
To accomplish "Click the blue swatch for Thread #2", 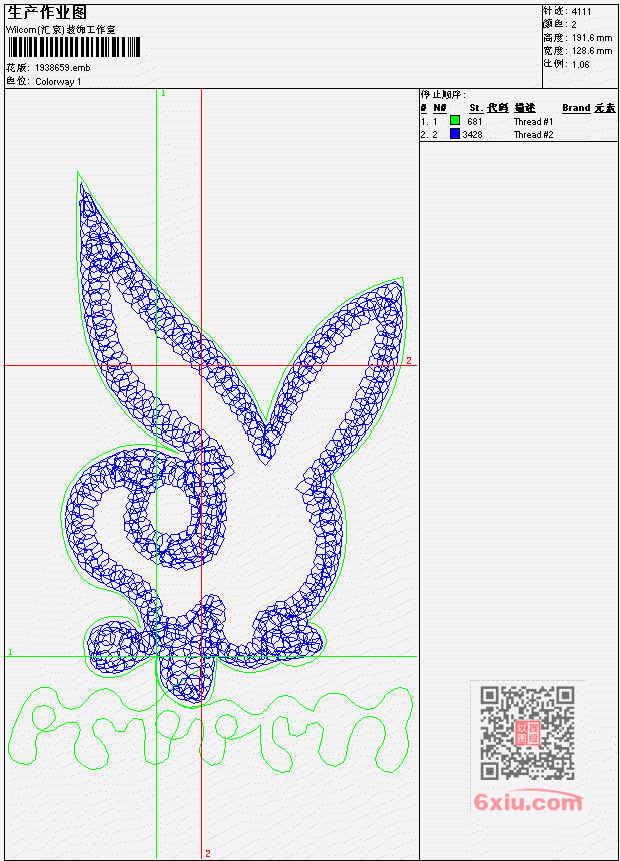I will (455, 133).
